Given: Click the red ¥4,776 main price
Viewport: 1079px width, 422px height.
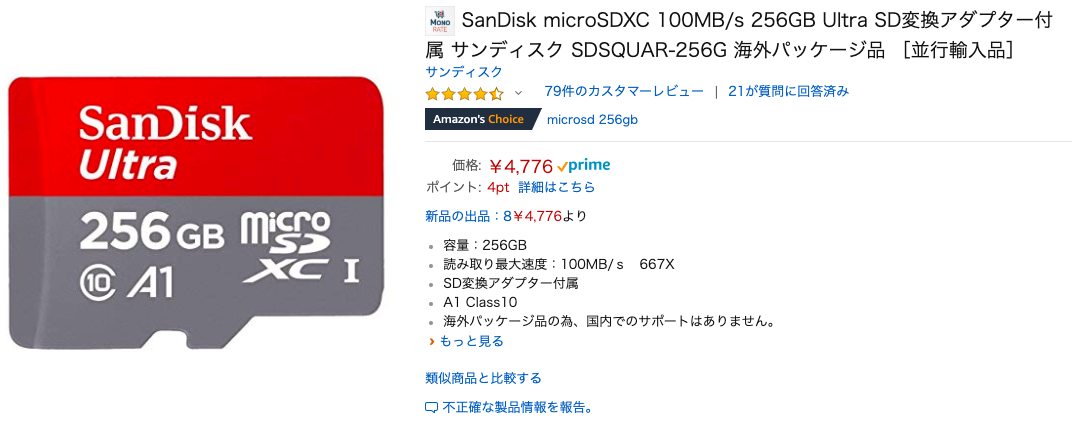Looking at the screenshot, I should tap(521, 166).
